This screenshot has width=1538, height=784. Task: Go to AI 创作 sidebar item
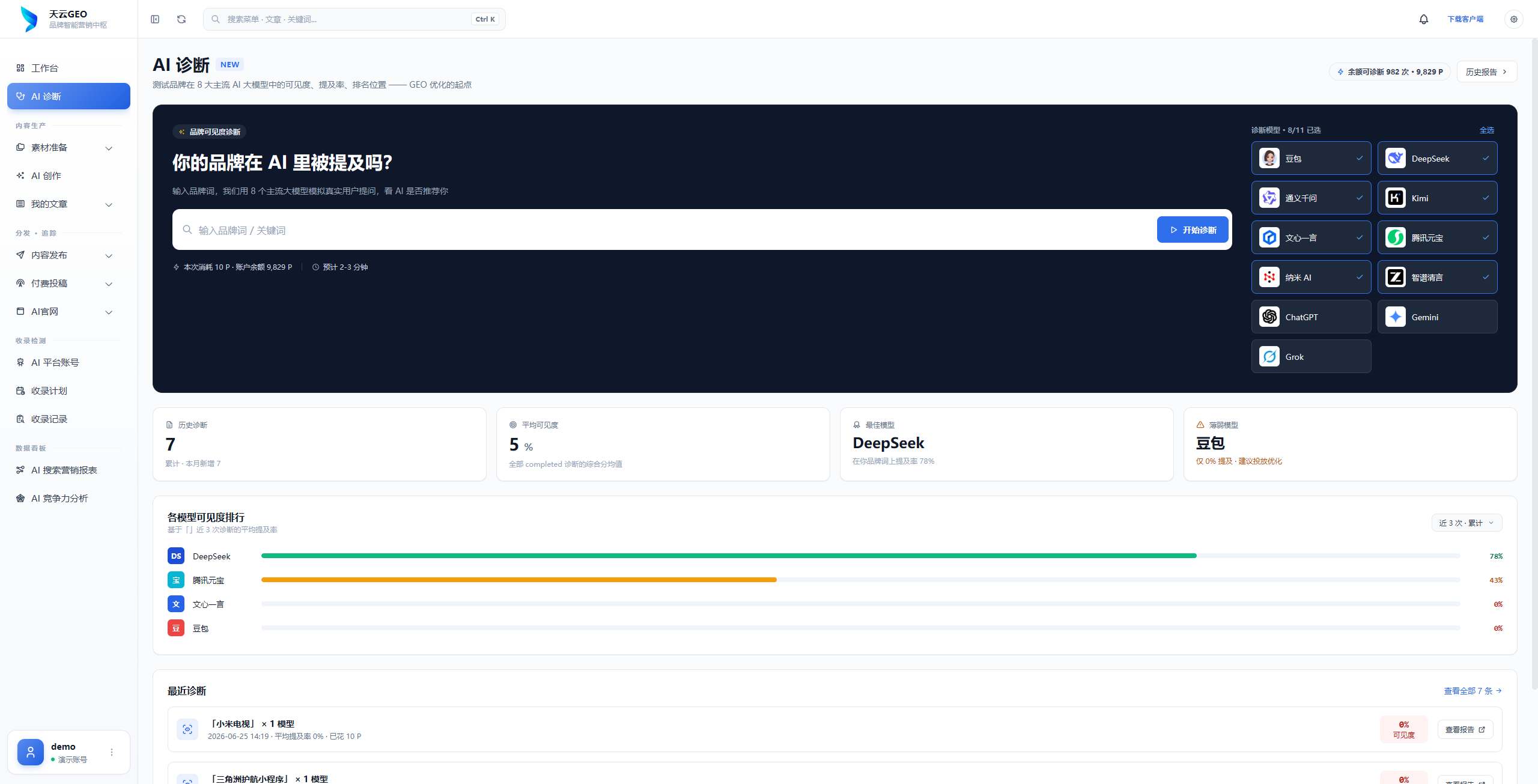pyautogui.click(x=68, y=175)
